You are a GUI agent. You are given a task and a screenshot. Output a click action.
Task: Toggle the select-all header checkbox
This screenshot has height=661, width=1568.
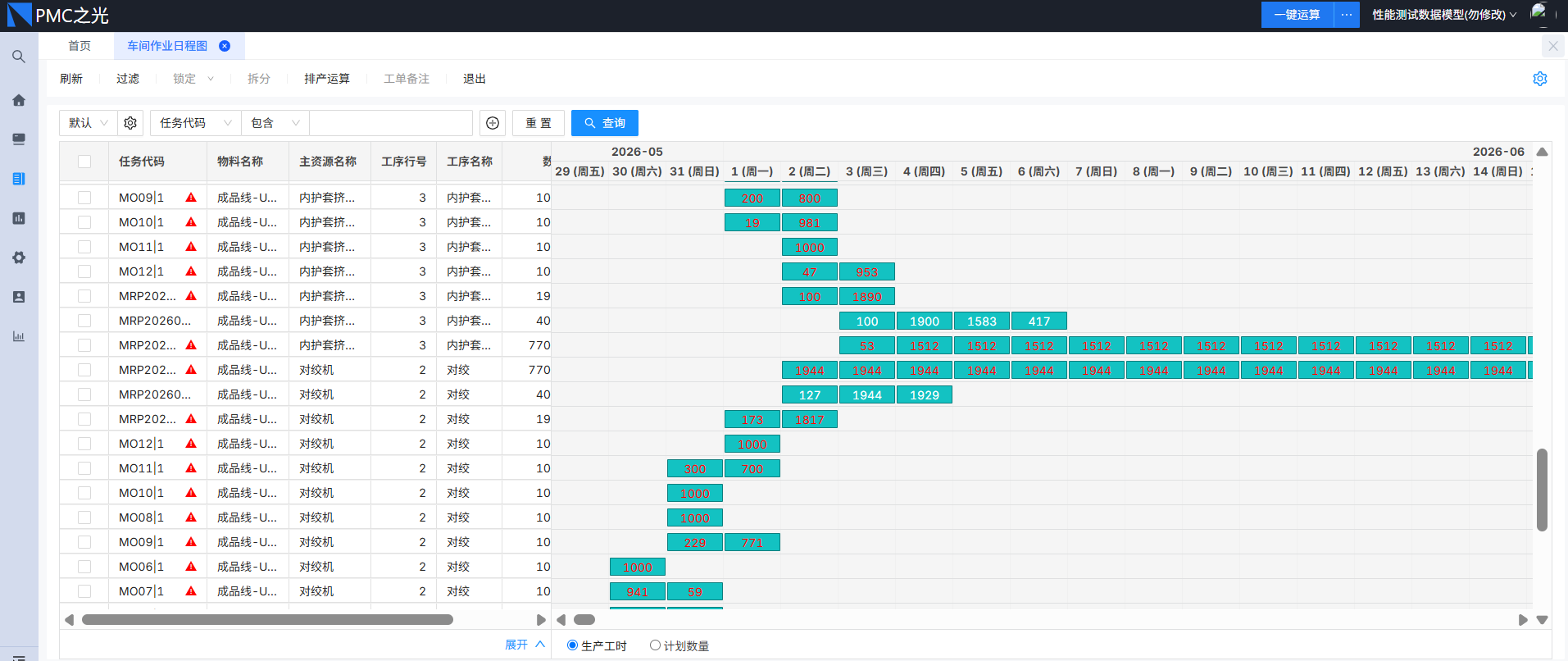(84, 162)
